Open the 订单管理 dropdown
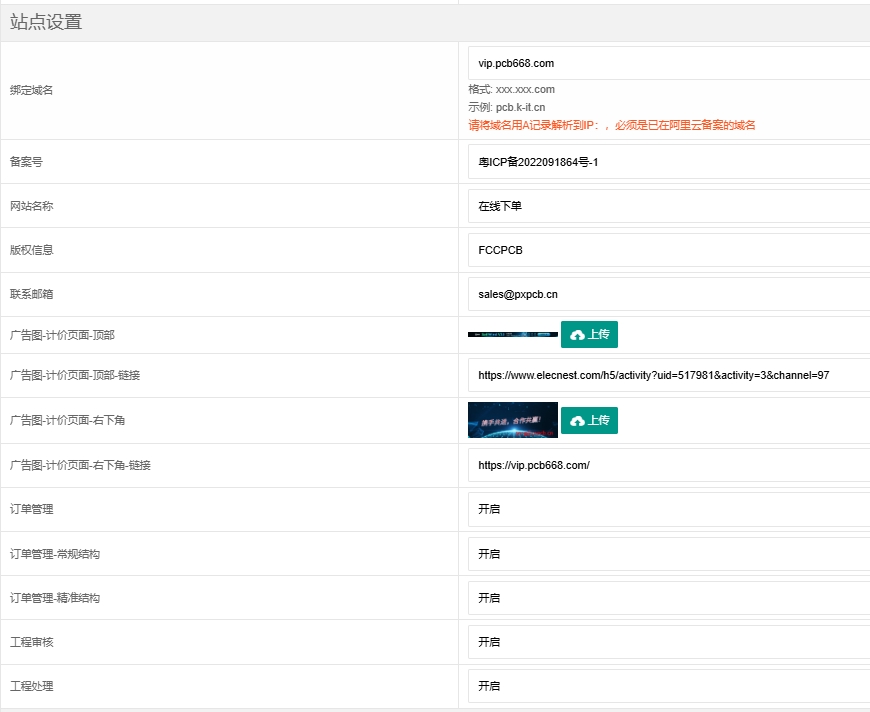 click(668, 509)
